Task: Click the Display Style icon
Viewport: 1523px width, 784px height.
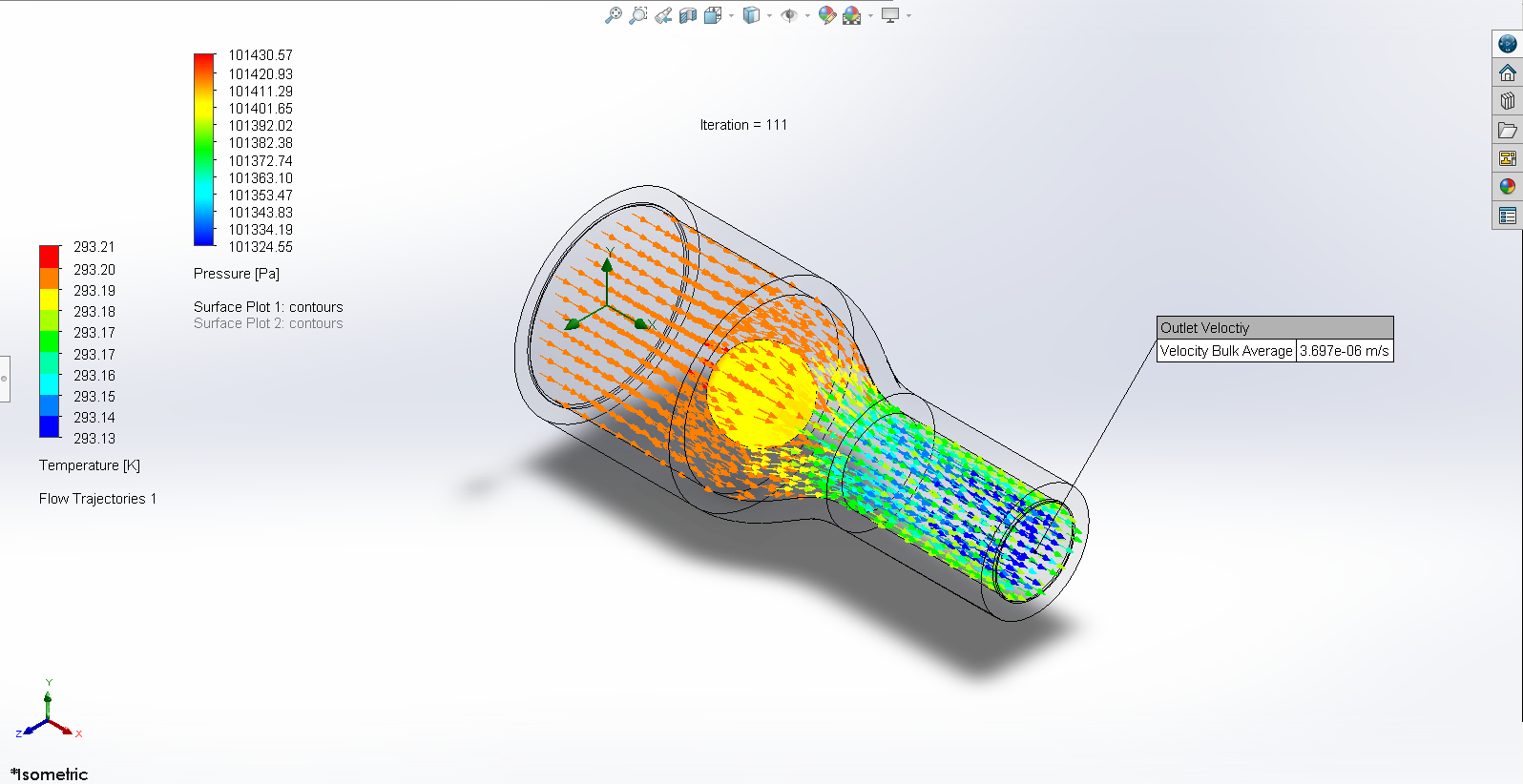Action: (x=751, y=15)
